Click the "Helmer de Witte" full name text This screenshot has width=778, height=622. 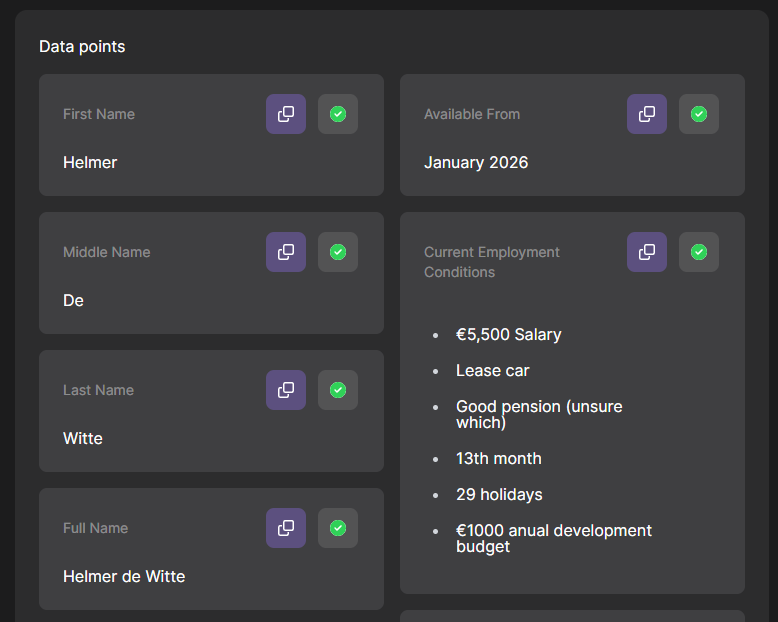point(124,576)
